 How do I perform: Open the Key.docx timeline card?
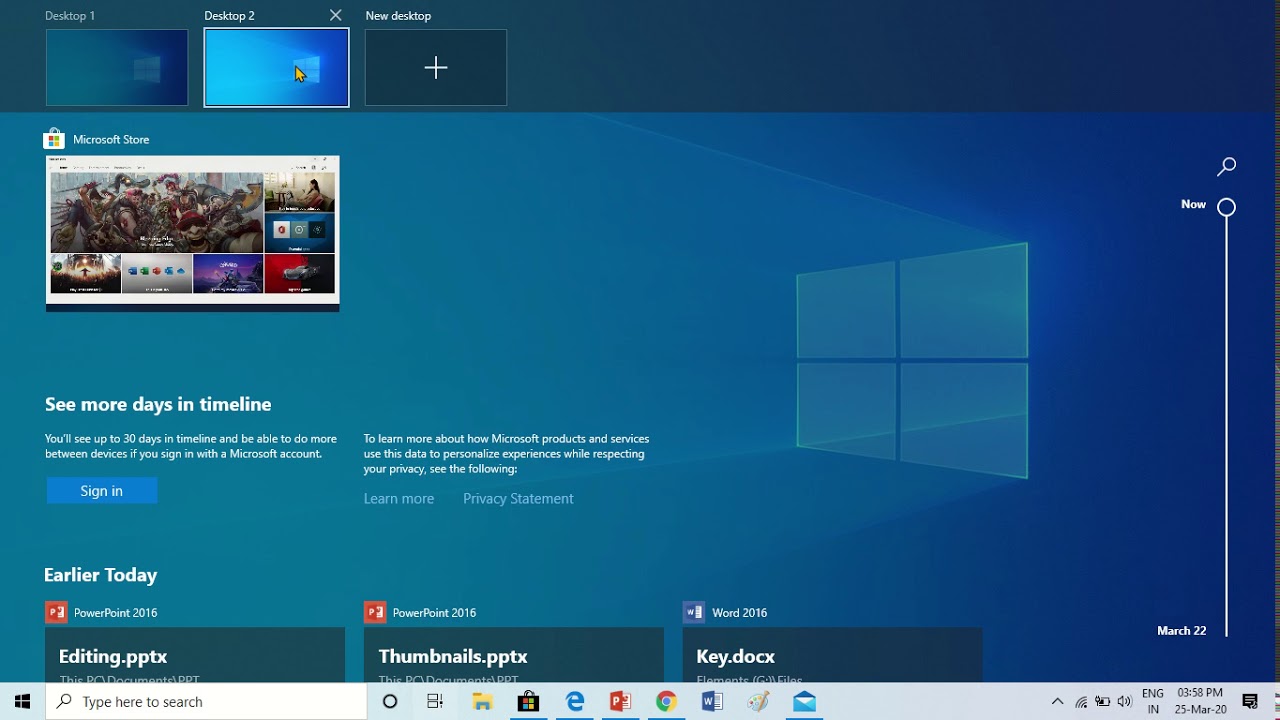(832, 655)
